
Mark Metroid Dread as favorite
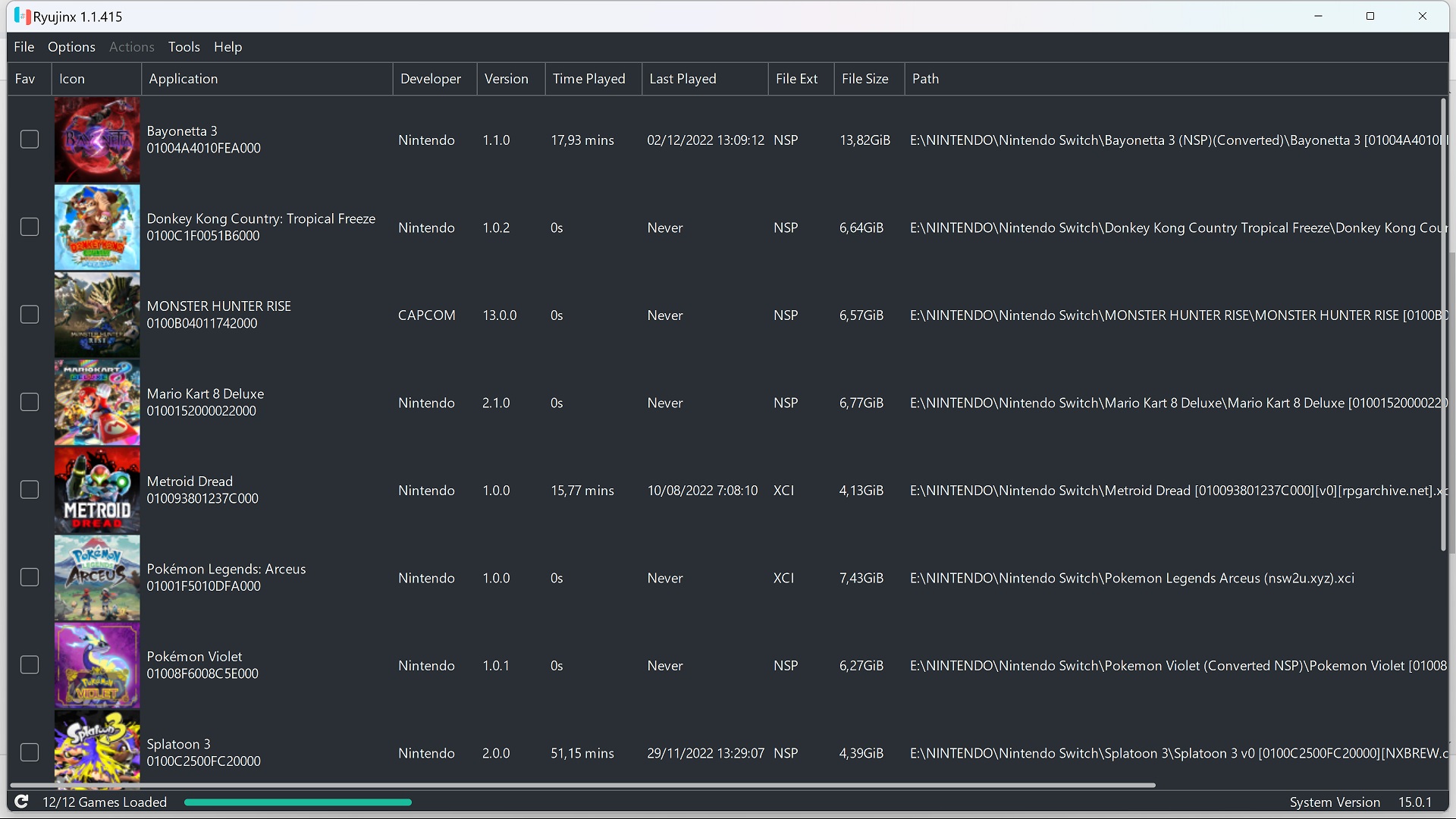point(30,490)
